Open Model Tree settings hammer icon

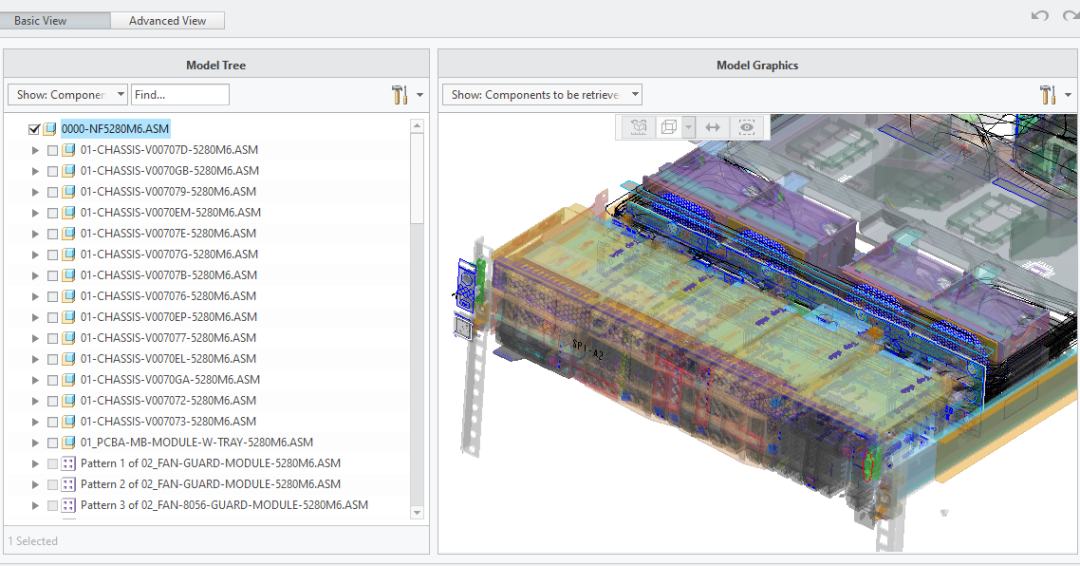pyautogui.click(x=400, y=95)
